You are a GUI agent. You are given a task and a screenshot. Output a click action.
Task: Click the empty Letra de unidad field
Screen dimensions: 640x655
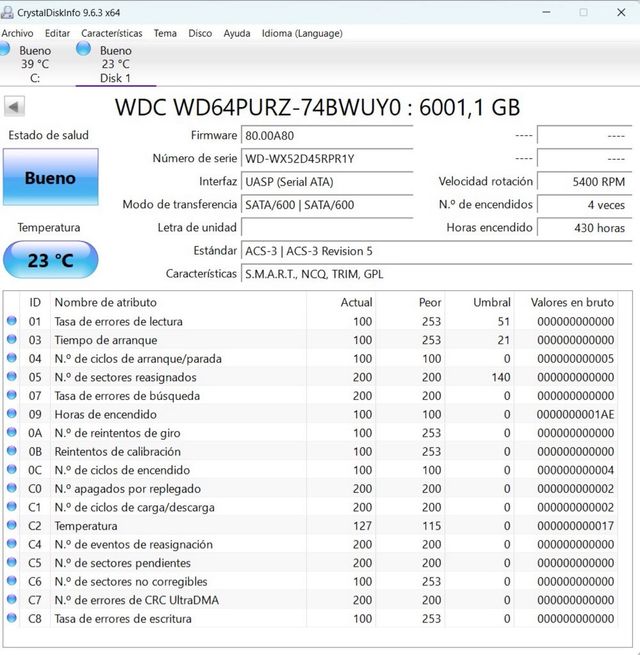point(327,228)
